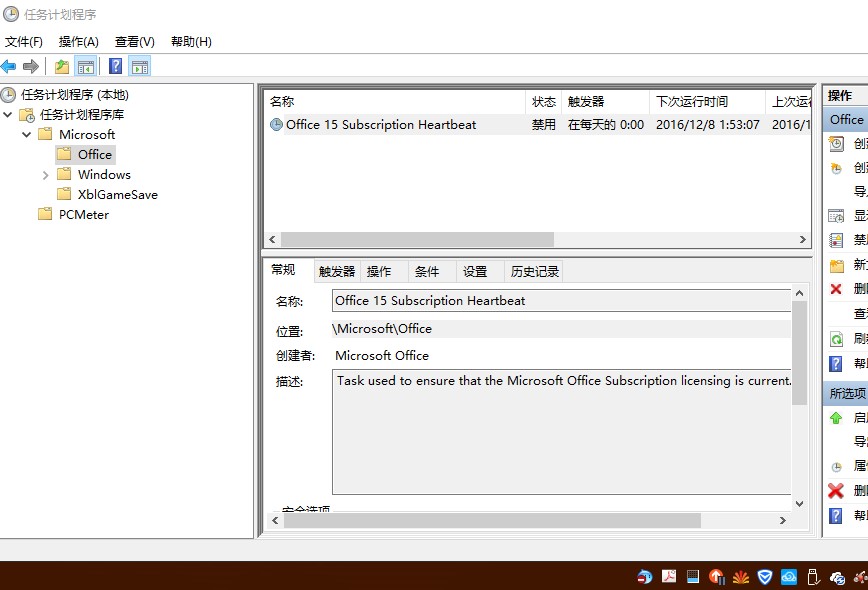Click the task history notebook icon in Actions
The height and width of the screenshot is (590, 868).
[x=836, y=240]
